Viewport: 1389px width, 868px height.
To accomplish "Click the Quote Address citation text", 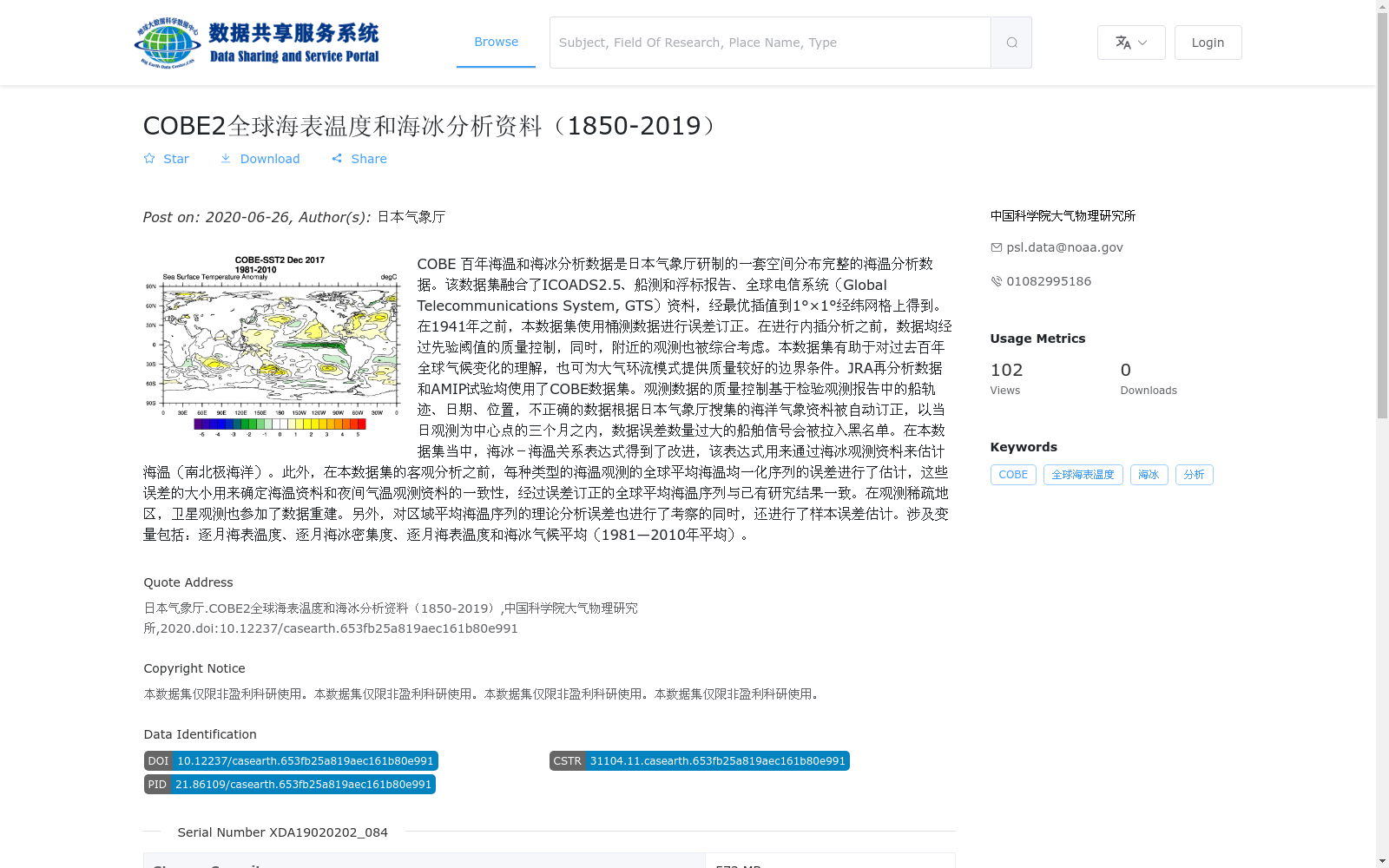I will pos(391,618).
